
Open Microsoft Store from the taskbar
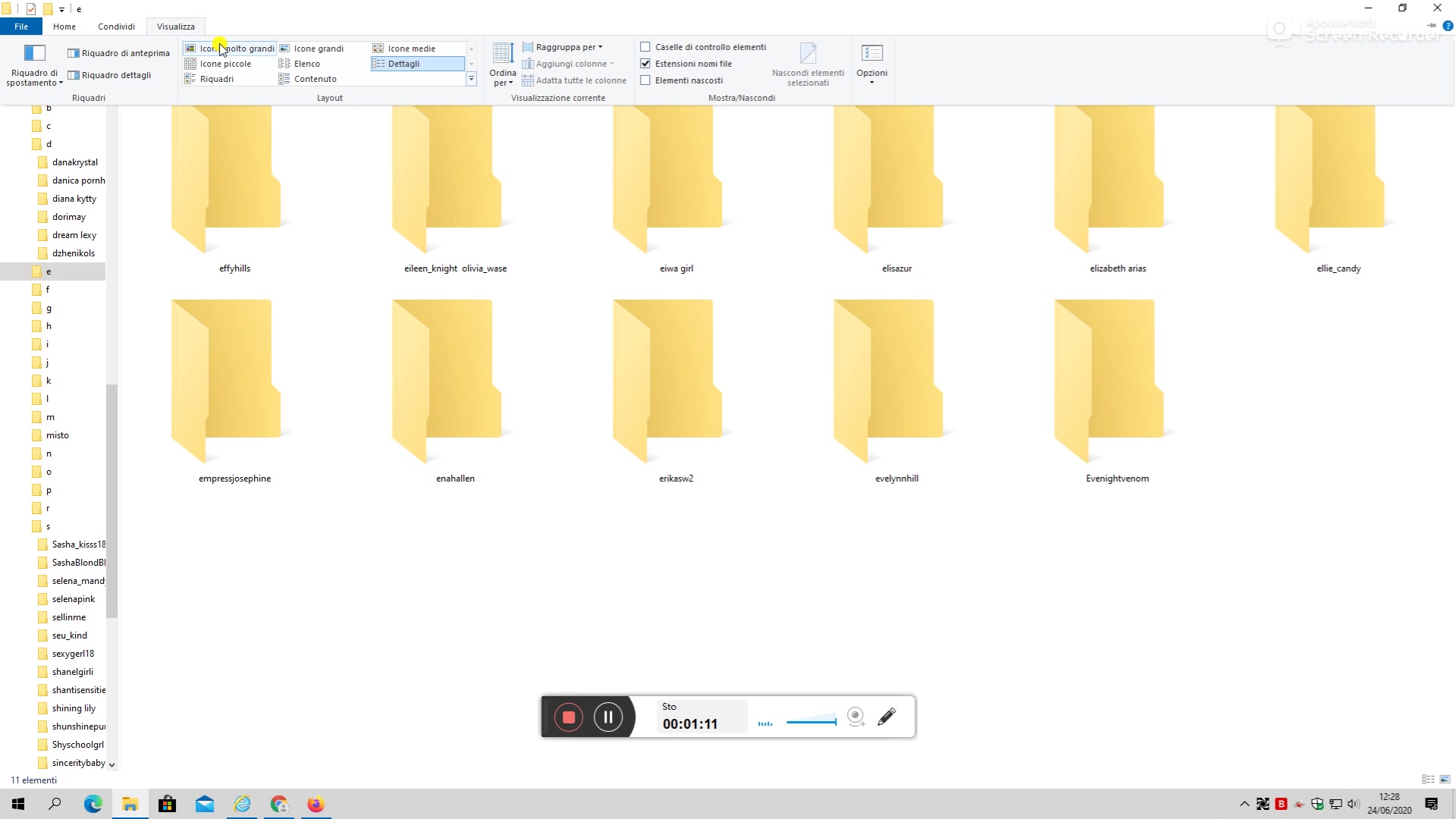(x=167, y=805)
